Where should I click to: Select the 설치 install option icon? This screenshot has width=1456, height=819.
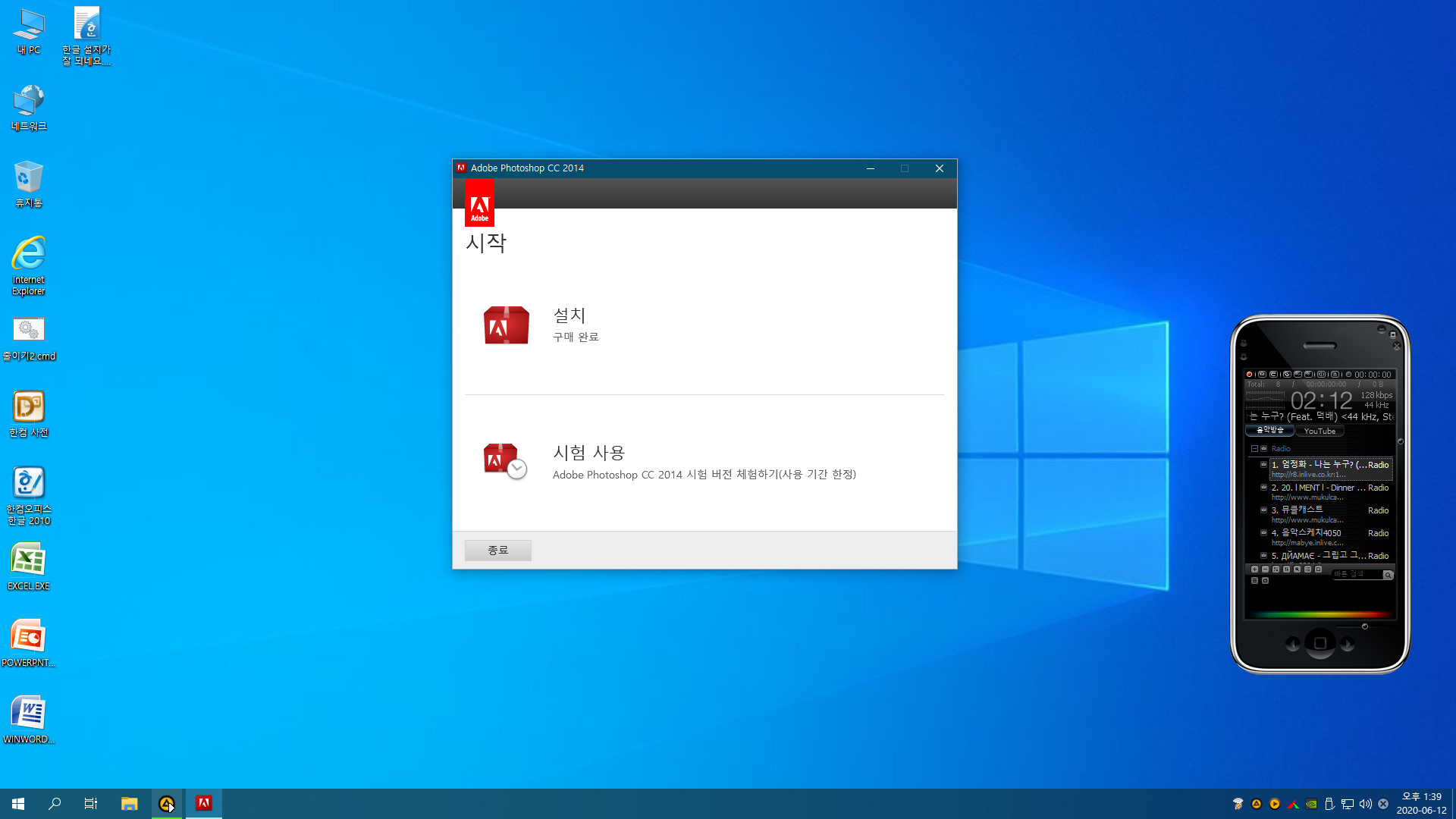[507, 325]
